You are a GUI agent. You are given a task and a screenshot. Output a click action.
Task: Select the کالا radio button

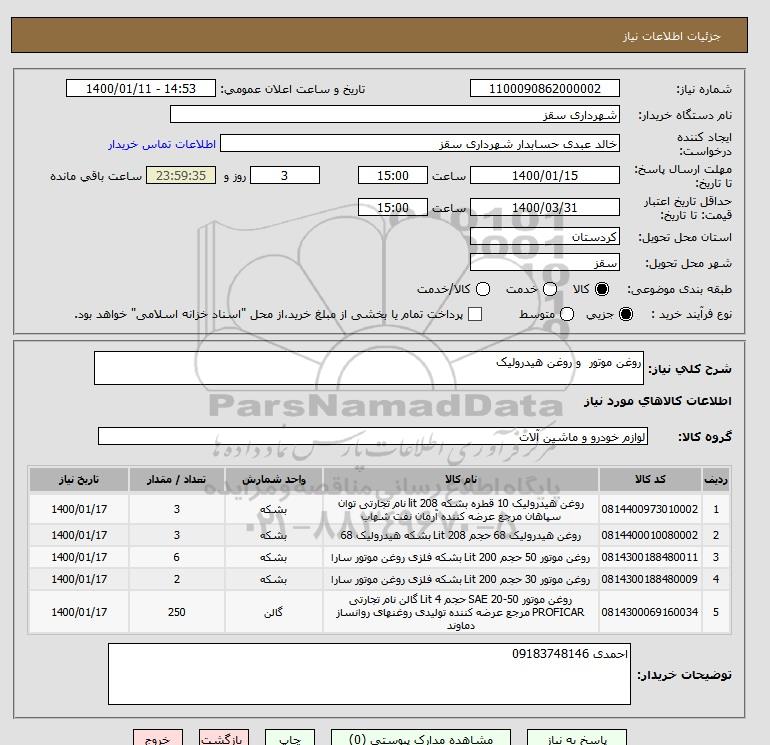click(x=602, y=289)
